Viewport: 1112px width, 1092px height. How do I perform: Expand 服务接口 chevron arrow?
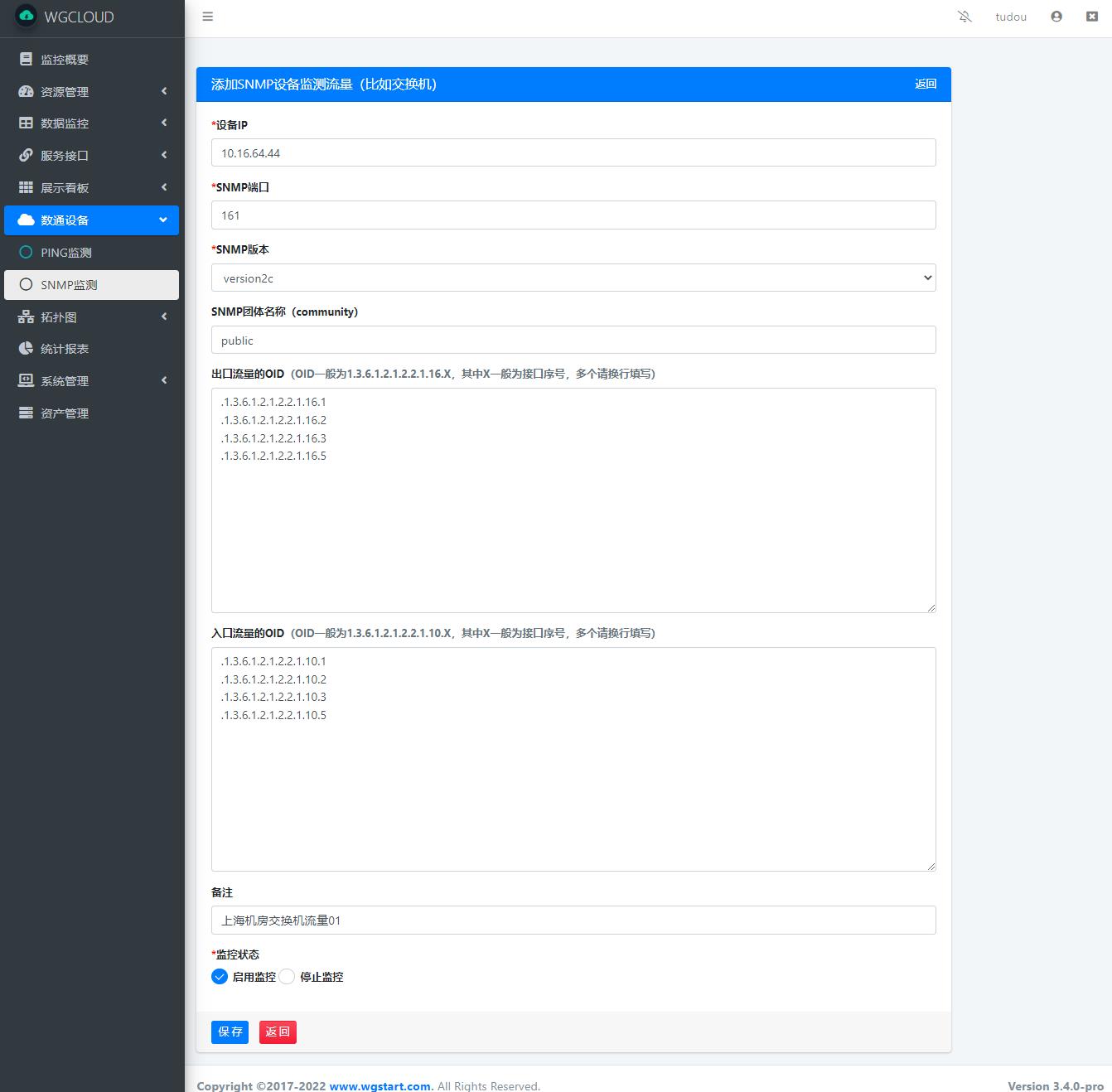pyautogui.click(x=164, y=155)
